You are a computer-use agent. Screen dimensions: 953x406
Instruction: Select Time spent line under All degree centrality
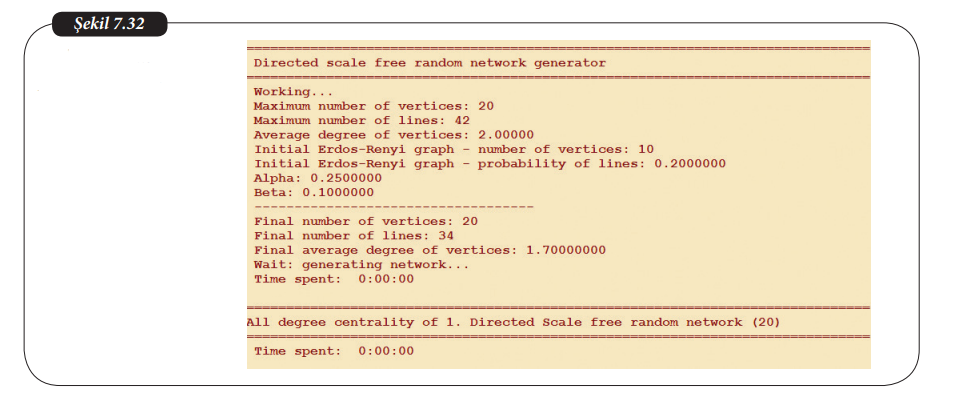pos(334,351)
